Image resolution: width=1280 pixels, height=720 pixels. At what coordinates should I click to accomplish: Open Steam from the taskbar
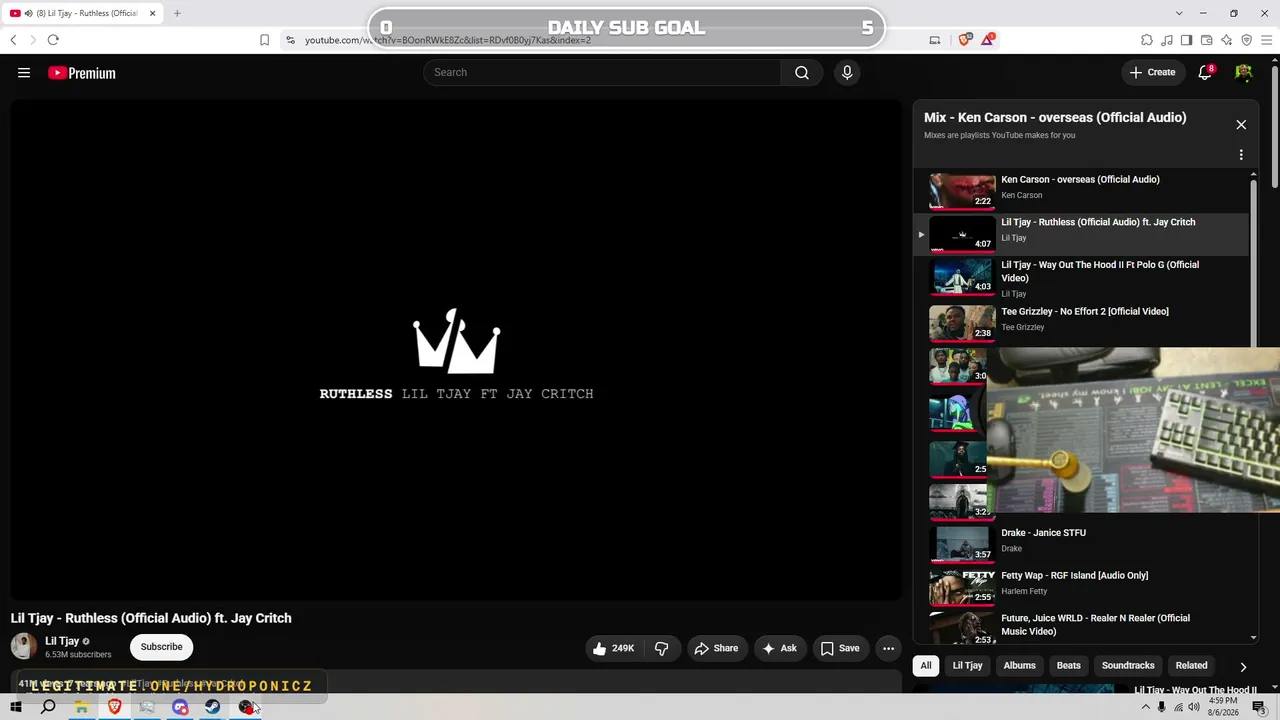(213, 707)
